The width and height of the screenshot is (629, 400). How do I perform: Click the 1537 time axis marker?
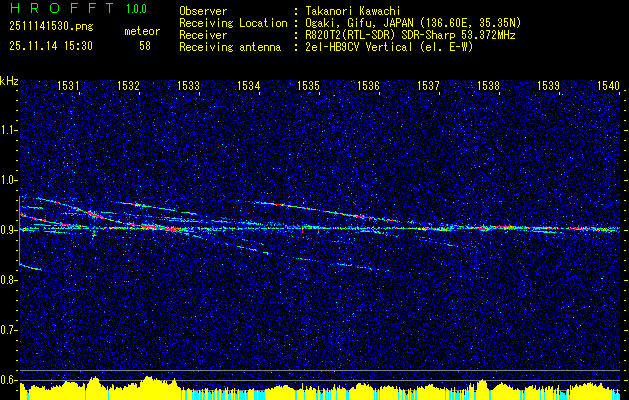pos(428,85)
